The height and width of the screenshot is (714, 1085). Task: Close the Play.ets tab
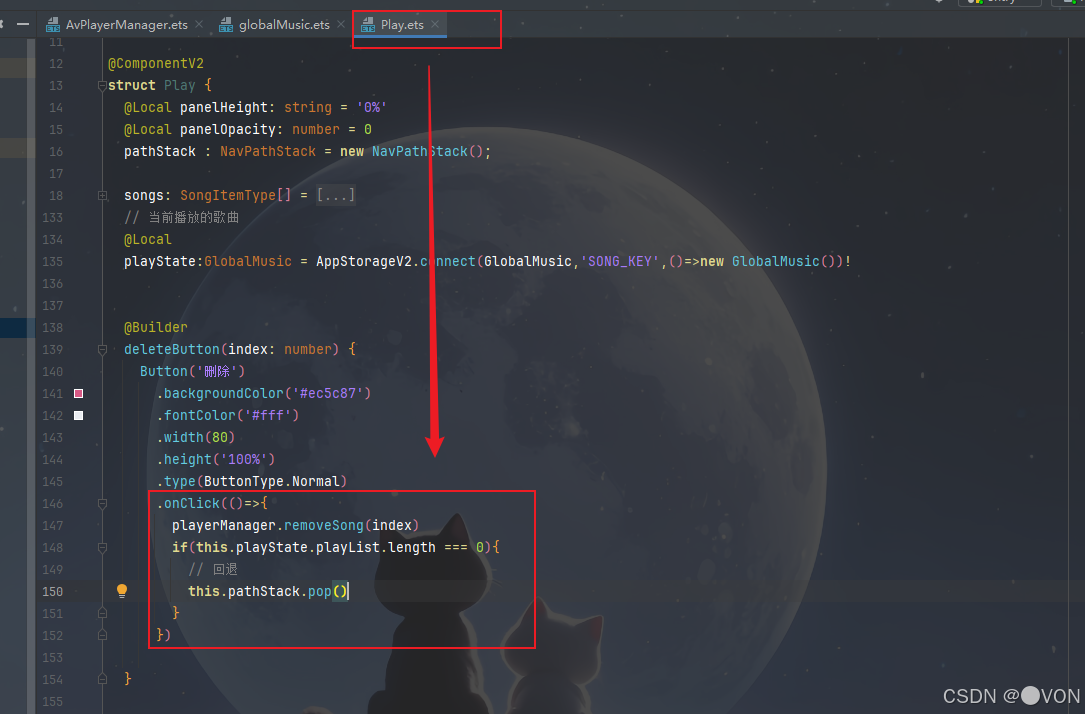pos(435,24)
